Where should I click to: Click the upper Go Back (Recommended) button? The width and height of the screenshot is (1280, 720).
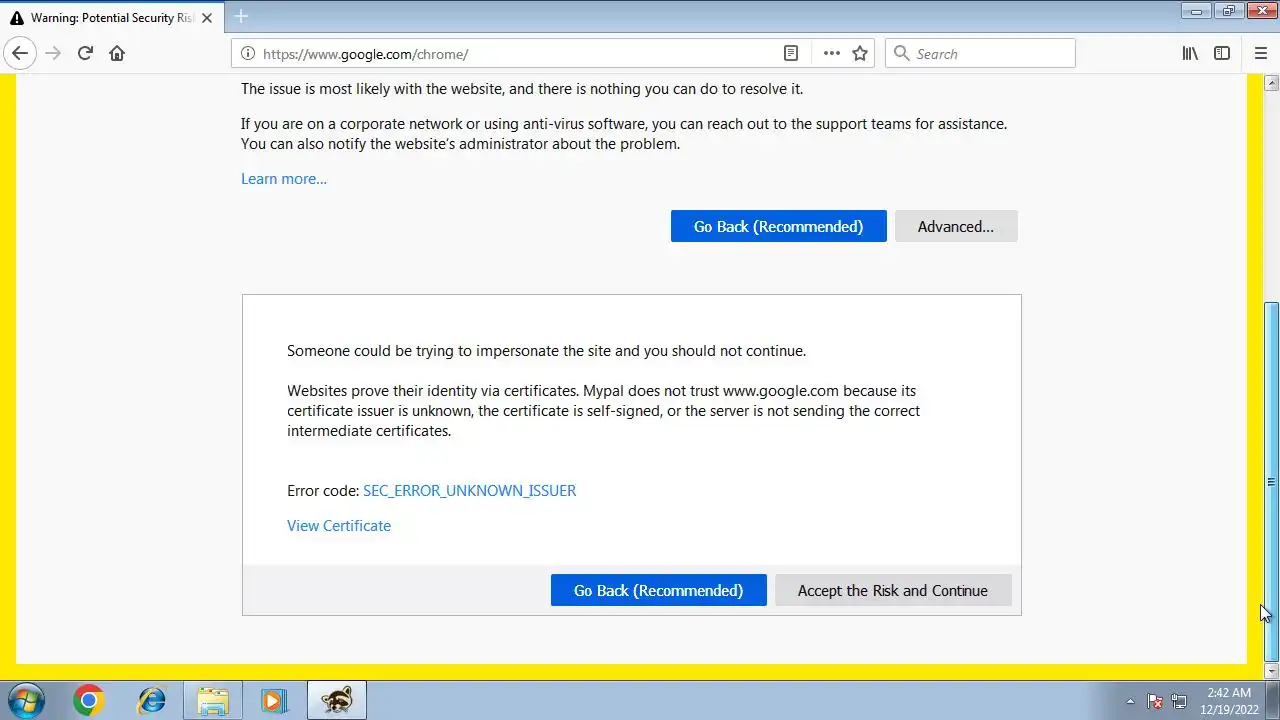pos(778,226)
